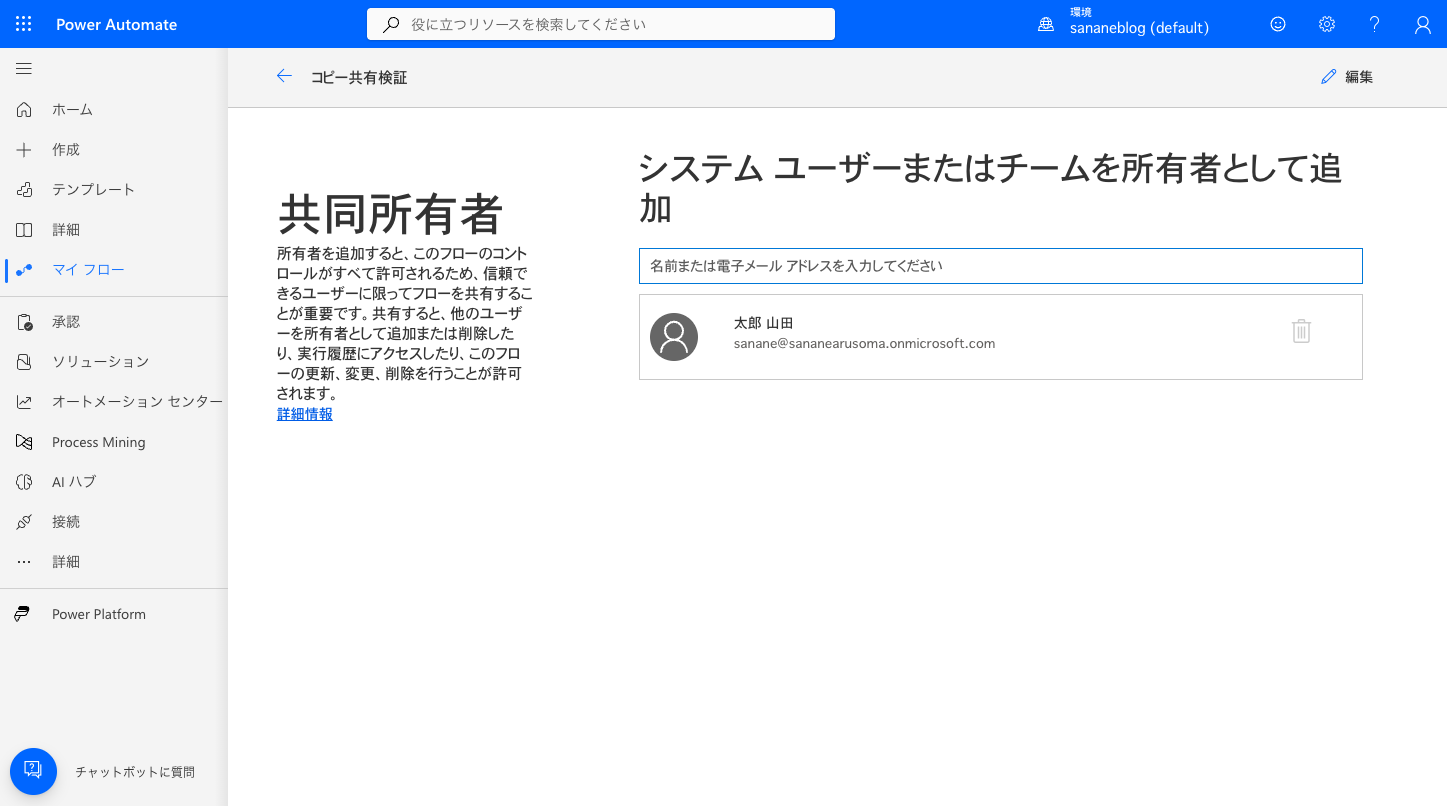Screen dimensions: 1447x806
Task: Click the ellipsis icon beside lower 詳細
Action: point(24,562)
